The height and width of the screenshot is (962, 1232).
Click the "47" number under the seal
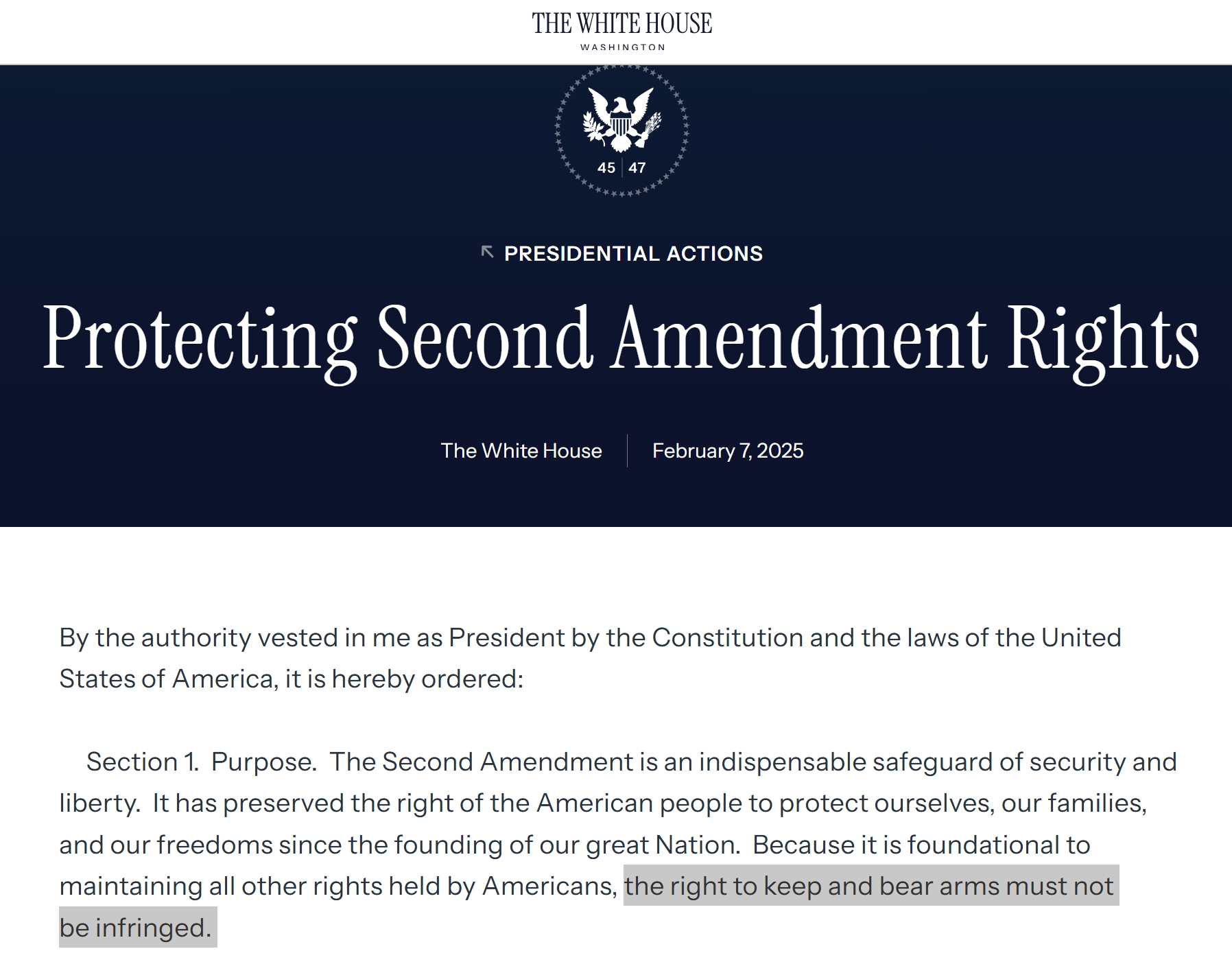tap(637, 168)
